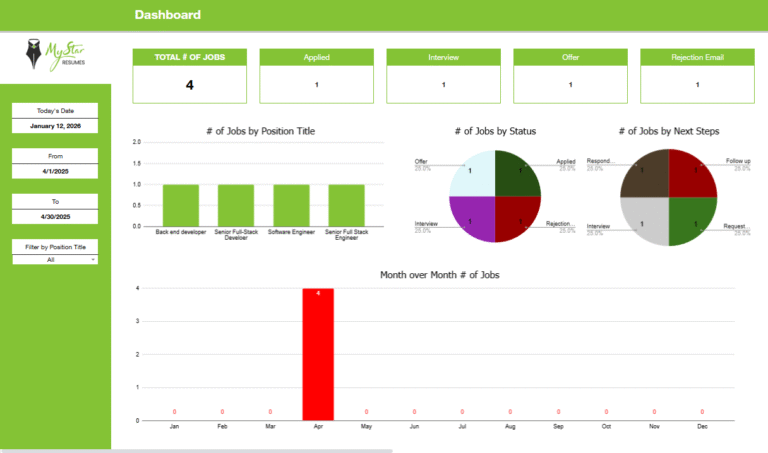Click the Rejection Email count card

pyautogui.click(x=697, y=76)
